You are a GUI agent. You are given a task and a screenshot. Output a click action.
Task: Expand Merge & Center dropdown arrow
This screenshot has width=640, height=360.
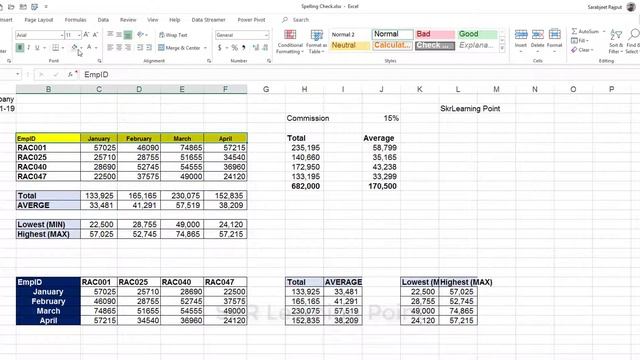tap(205, 48)
